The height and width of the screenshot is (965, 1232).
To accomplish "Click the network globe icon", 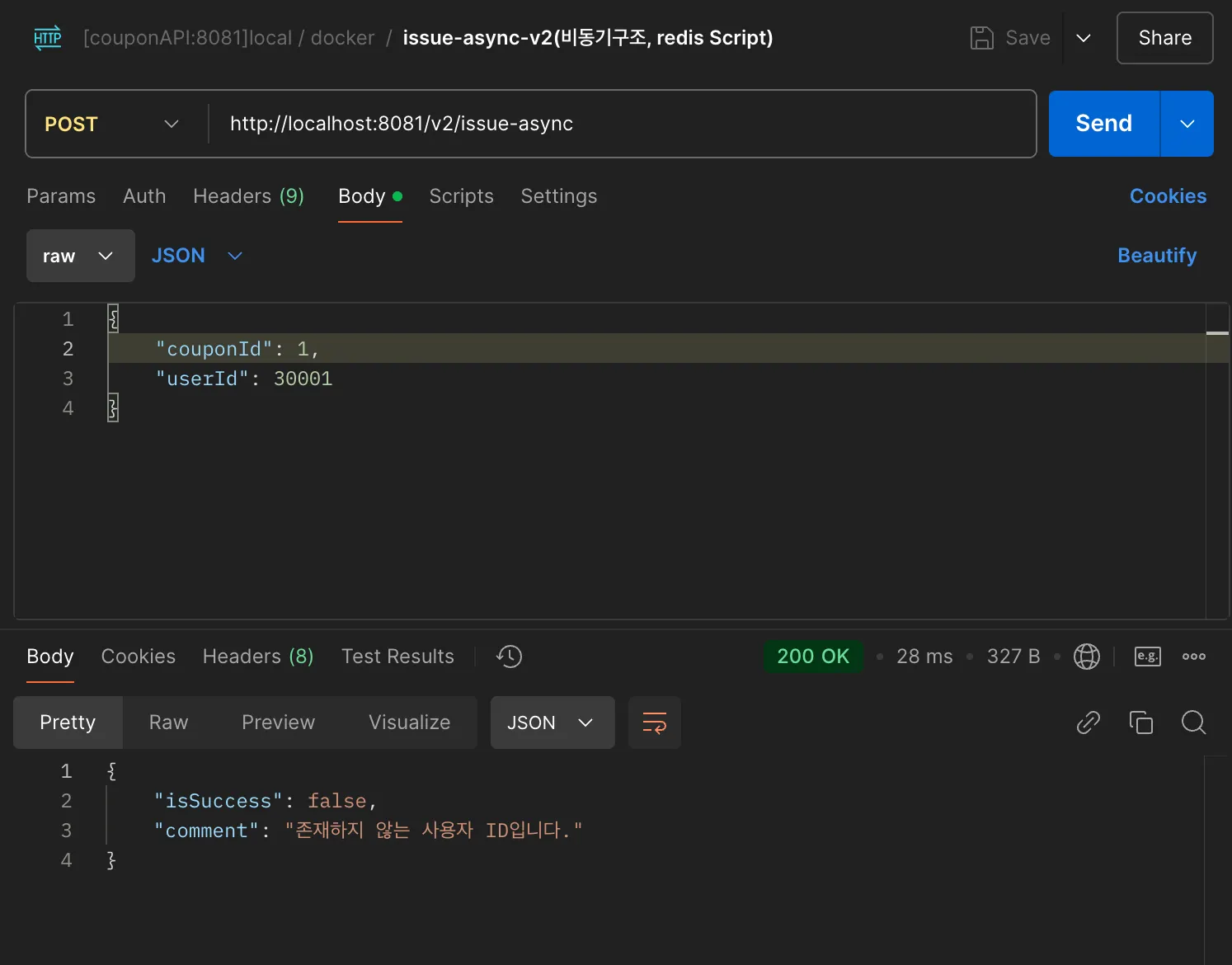I will click(1086, 657).
